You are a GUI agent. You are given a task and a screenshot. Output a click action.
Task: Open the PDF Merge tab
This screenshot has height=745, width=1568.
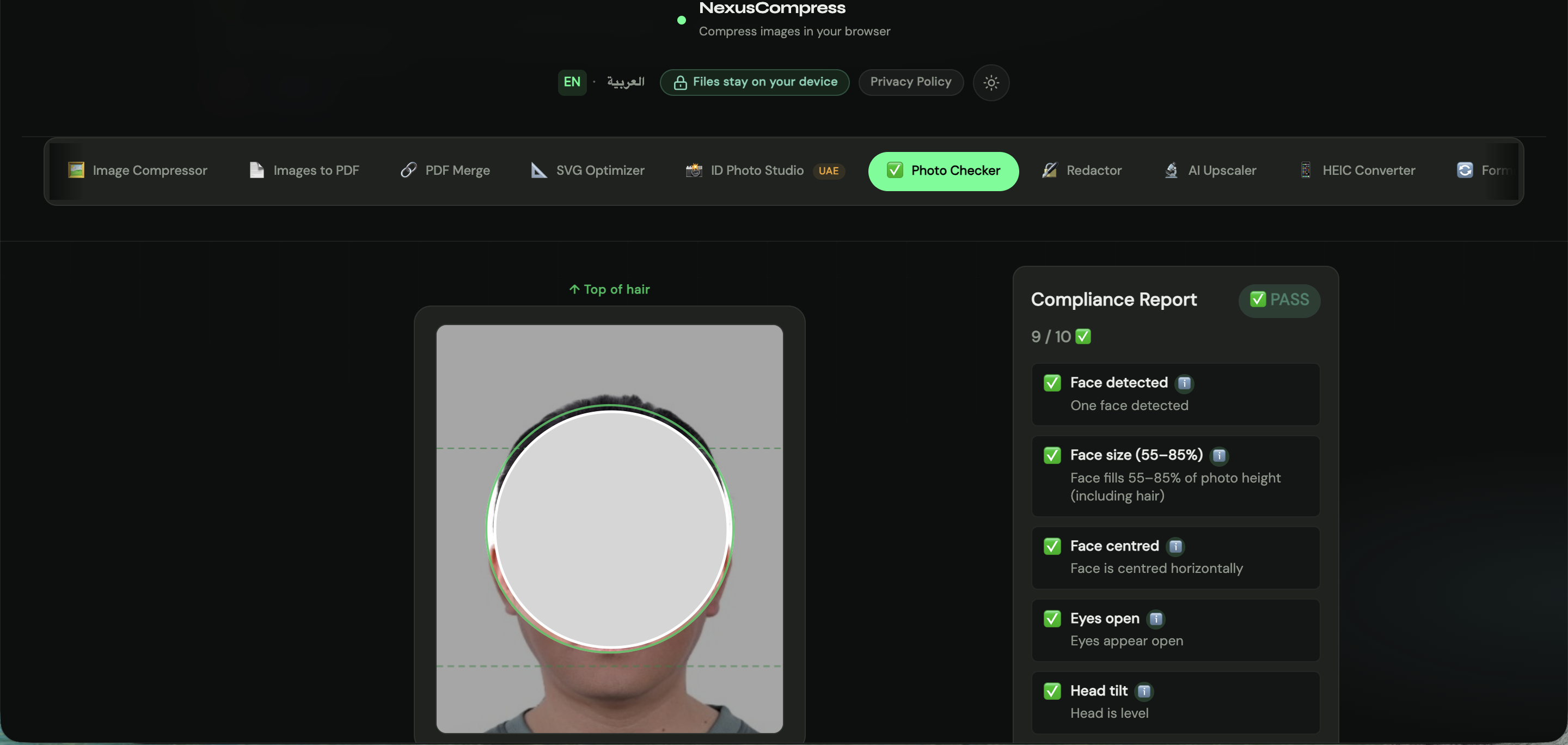[445, 170]
